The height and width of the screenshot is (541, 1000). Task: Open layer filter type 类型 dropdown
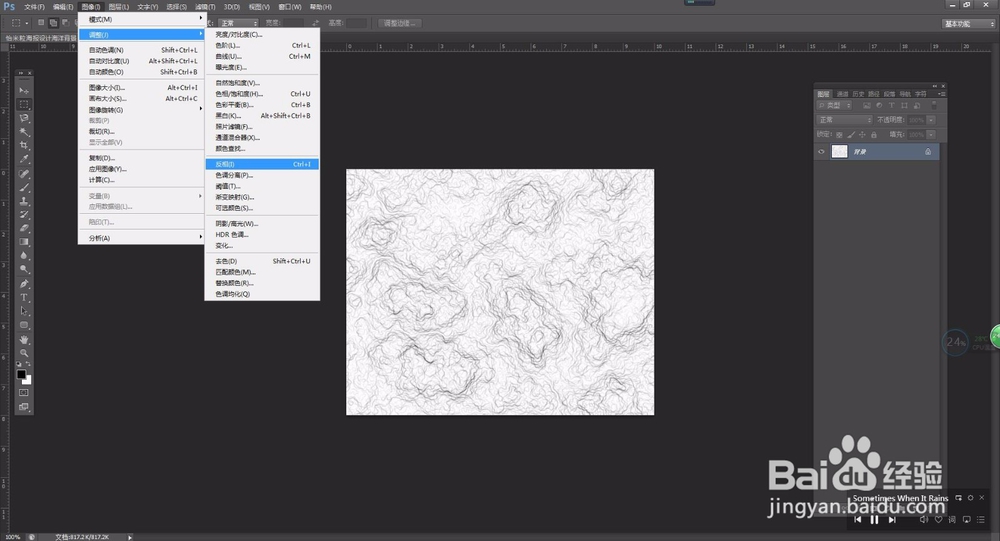834,105
